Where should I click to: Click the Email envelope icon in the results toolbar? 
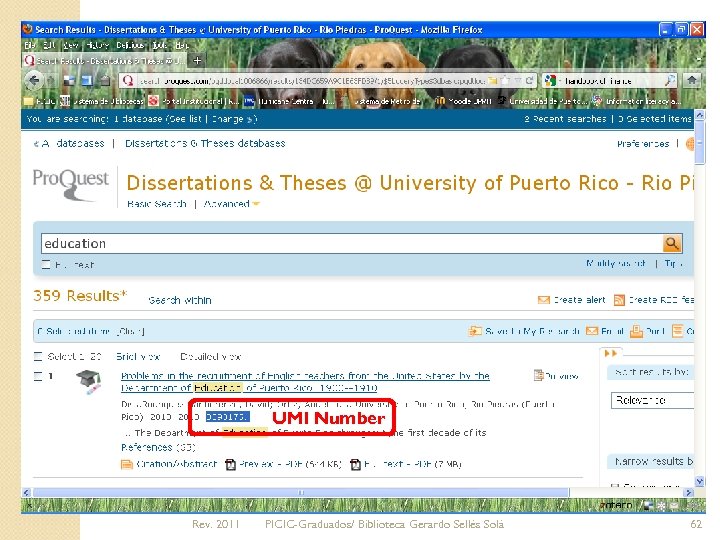pos(592,331)
